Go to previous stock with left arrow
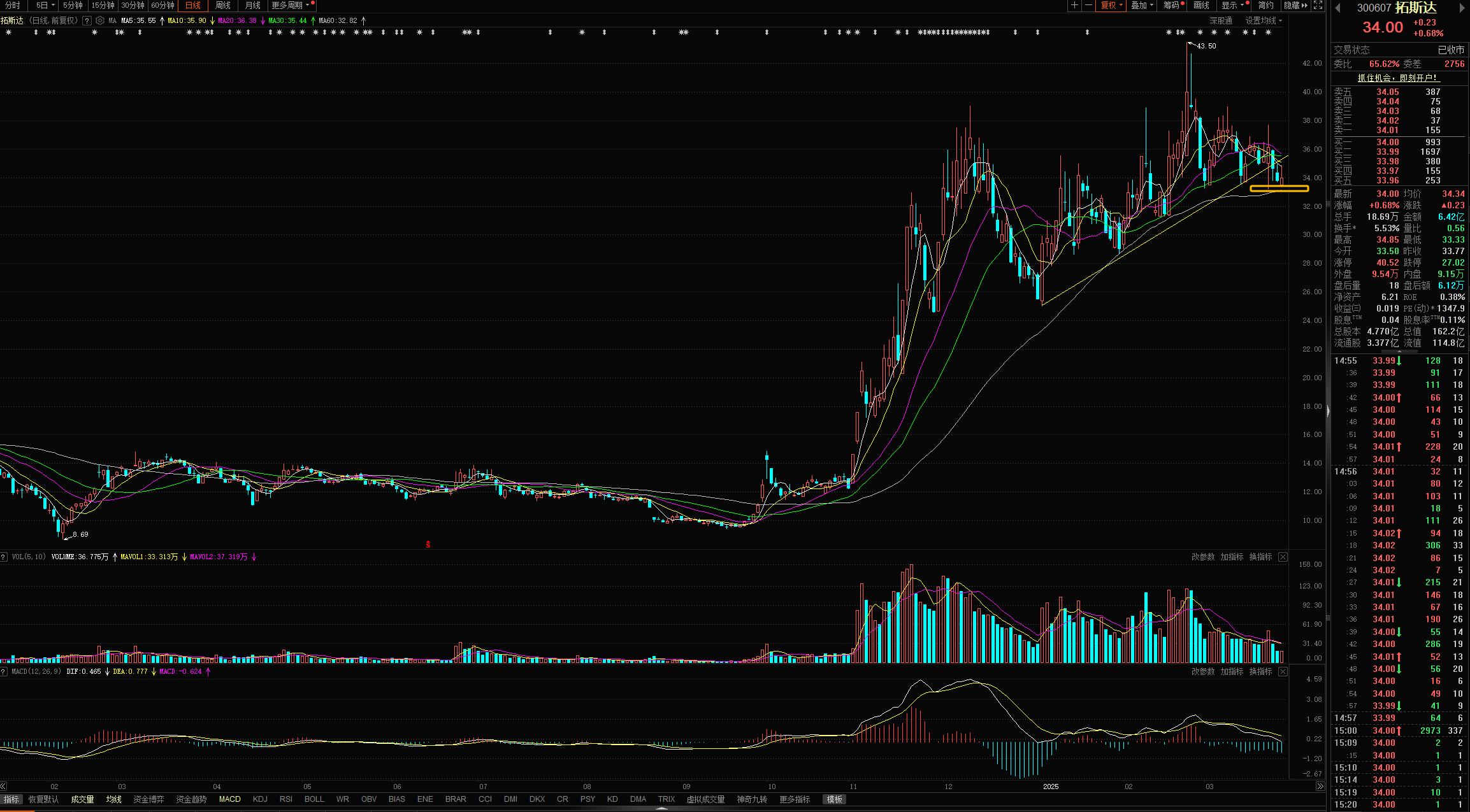 click(1338, 8)
